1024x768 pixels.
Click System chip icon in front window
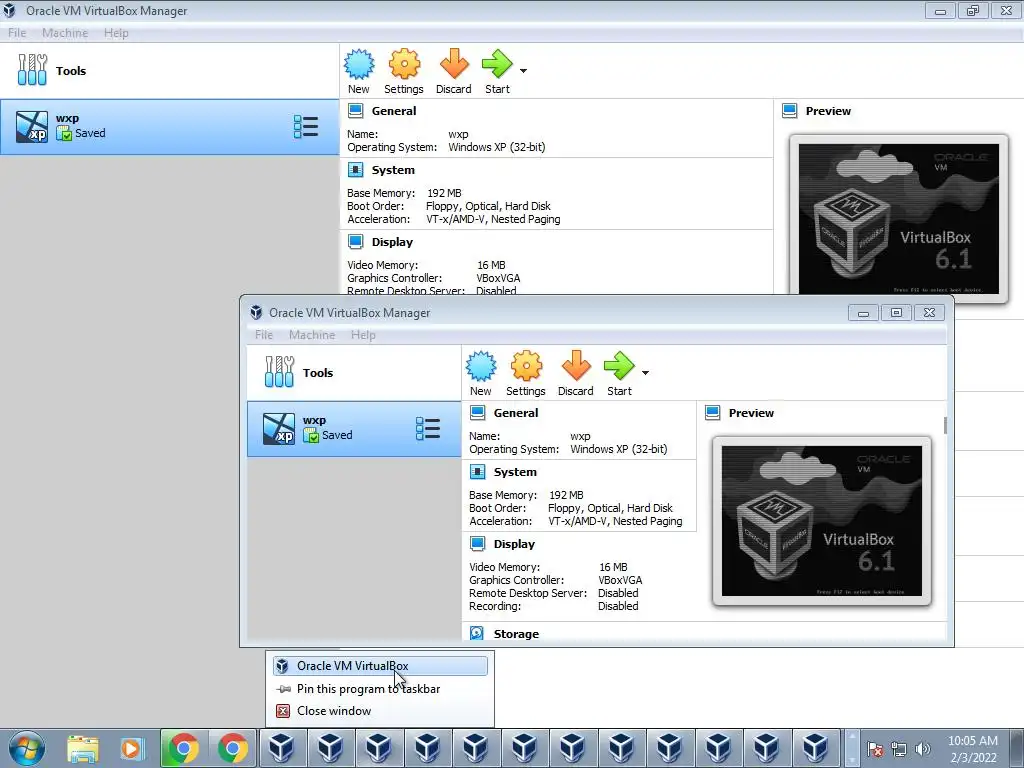(477, 472)
